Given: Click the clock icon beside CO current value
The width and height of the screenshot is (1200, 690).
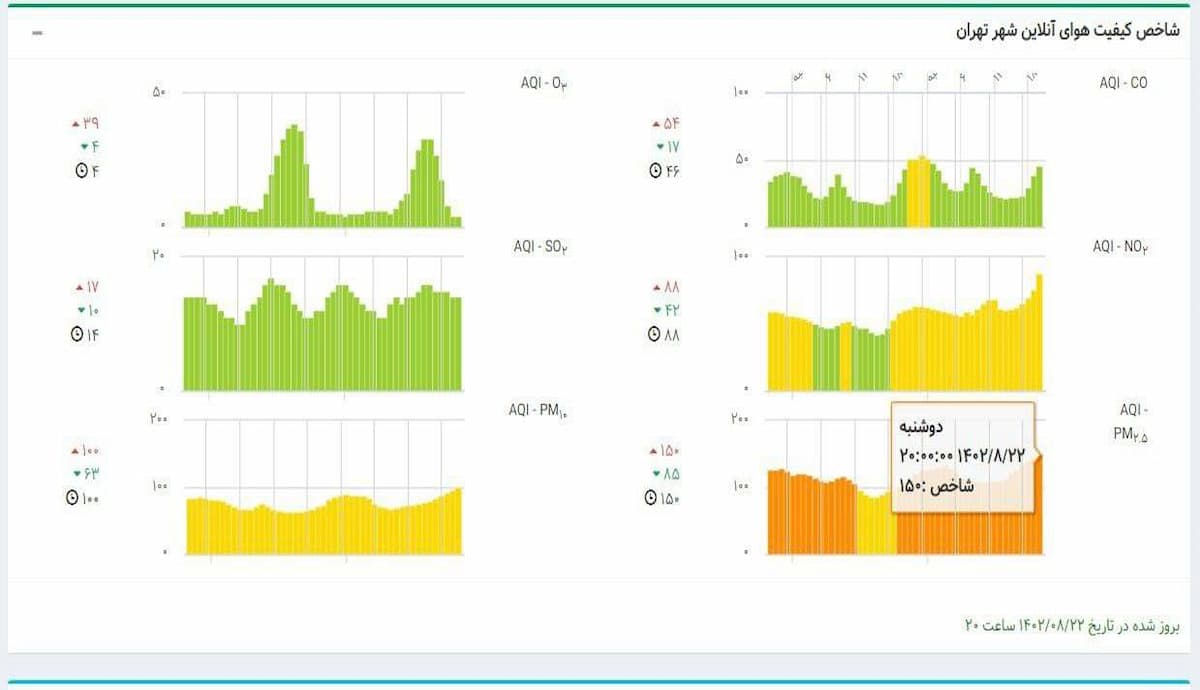Looking at the screenshot, I should point(655,171).
